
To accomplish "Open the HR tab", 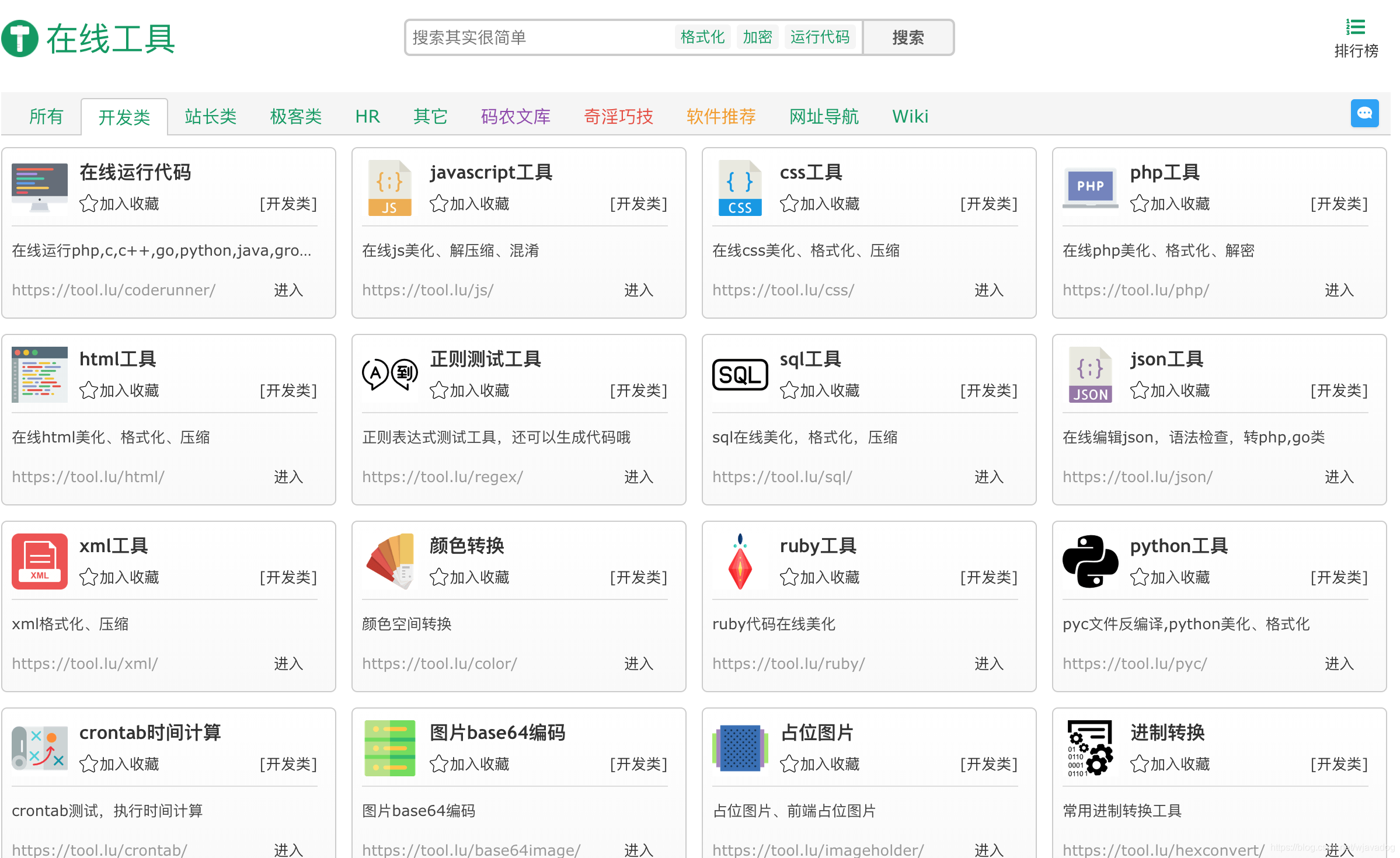I will 368,117.
